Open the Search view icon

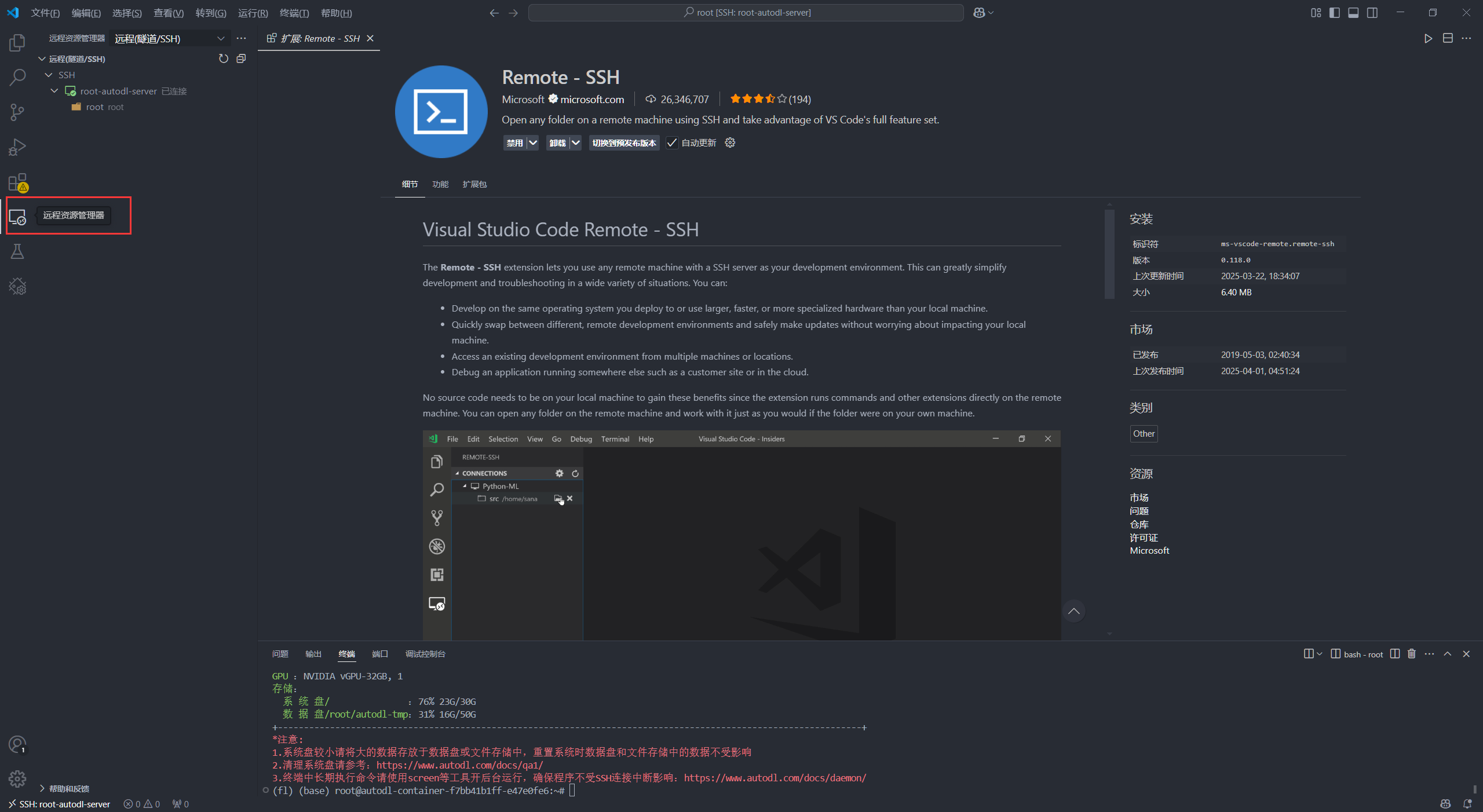click(x=17, y=77)
